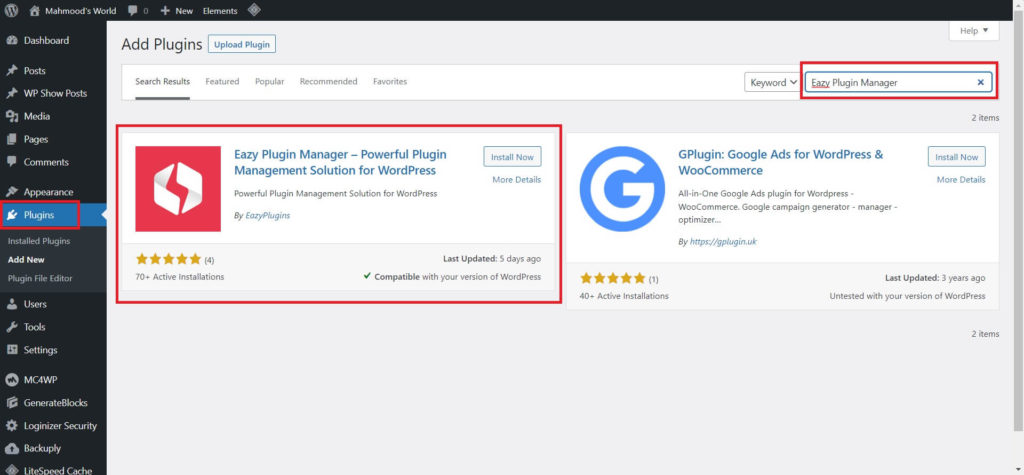
Task: Click the Users person icon
Action: pyautogui.click(x=12, y=304)
